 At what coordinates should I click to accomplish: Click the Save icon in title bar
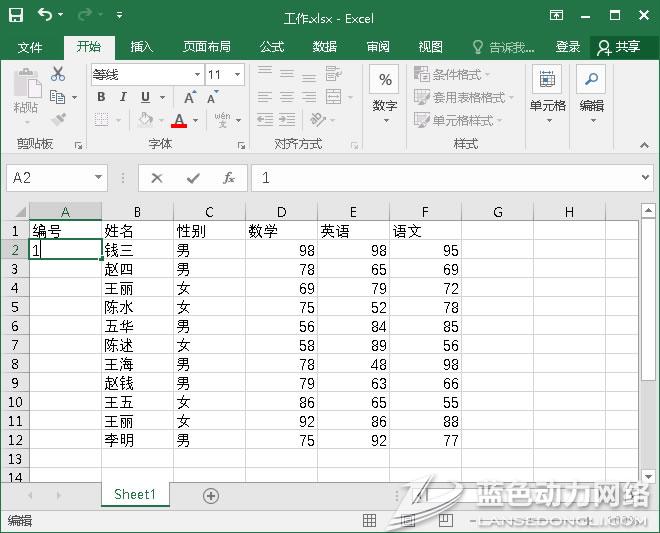[x=18, y=16]
